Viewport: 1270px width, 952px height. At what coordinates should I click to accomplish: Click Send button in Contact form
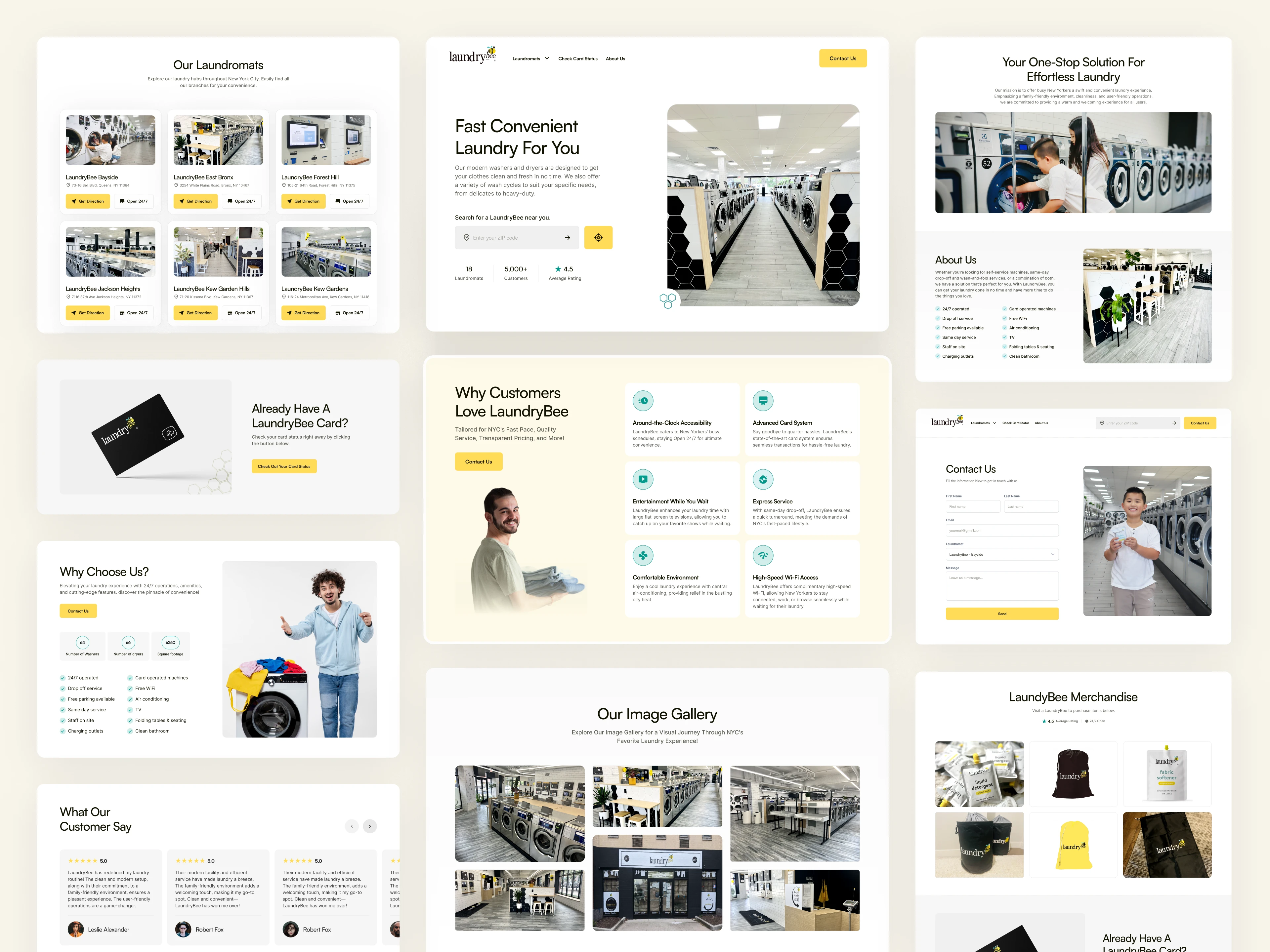click(x=1002, y=614)
